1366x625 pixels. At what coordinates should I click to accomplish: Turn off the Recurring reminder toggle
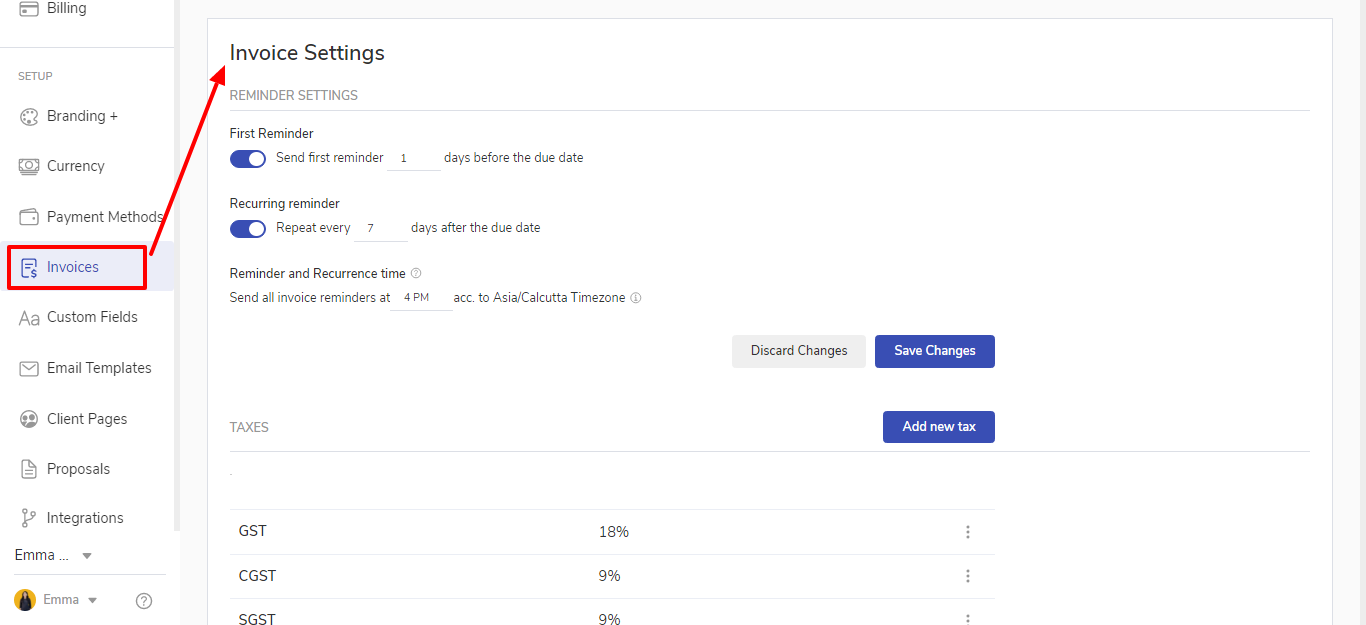pyautogui.click(x=248, y=228)
